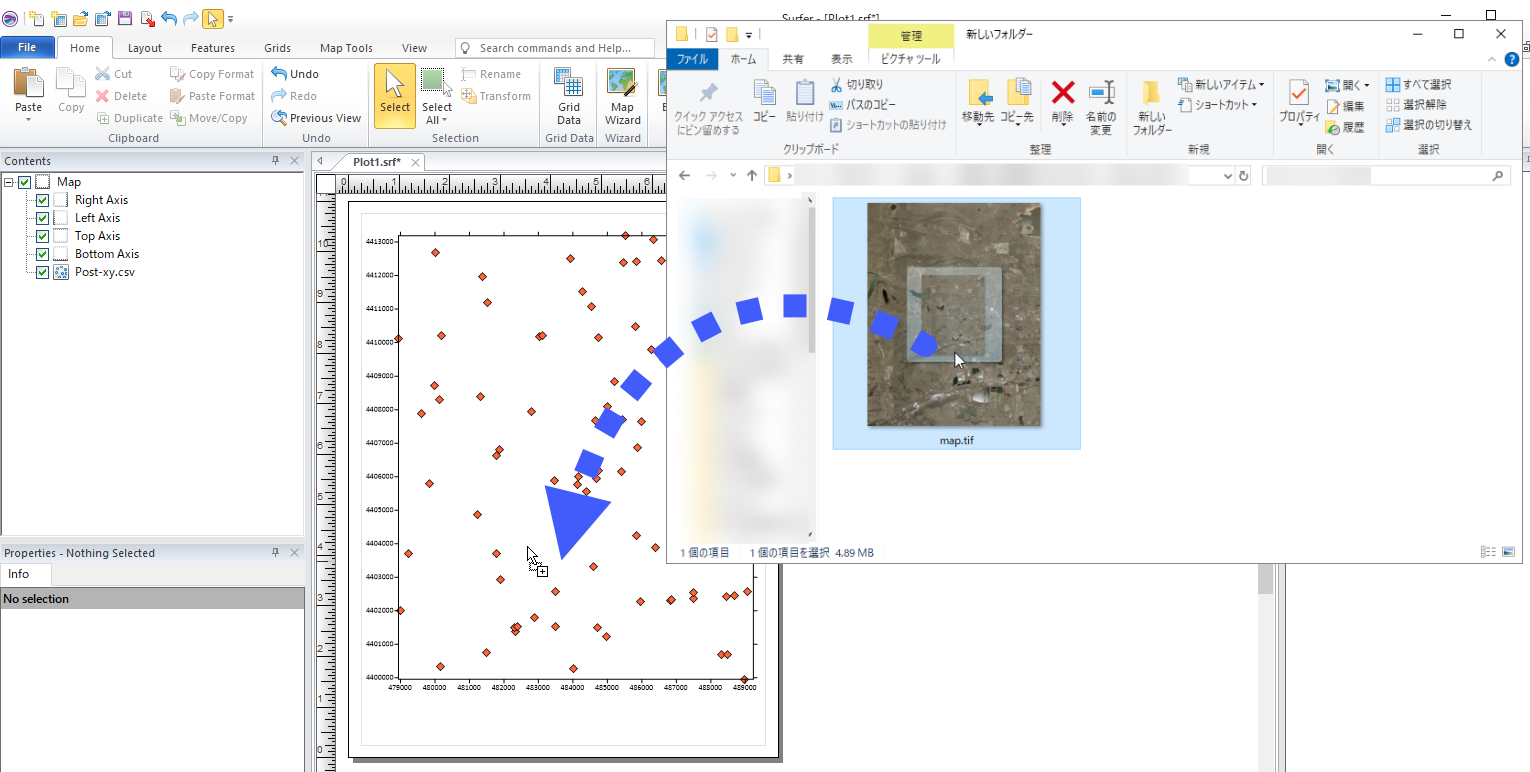
Task: Click the Post-xy.csv layer icon in Contents
Action: click(x=60, y=272)
